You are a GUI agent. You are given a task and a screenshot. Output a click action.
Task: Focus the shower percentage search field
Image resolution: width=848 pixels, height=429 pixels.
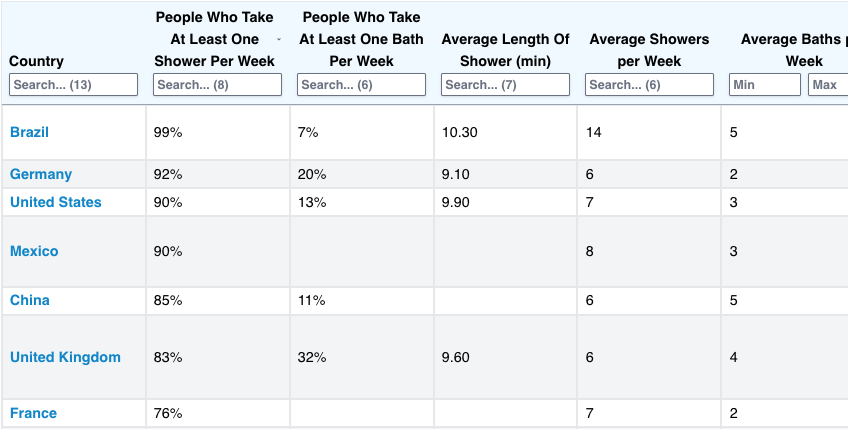(217, 85)
